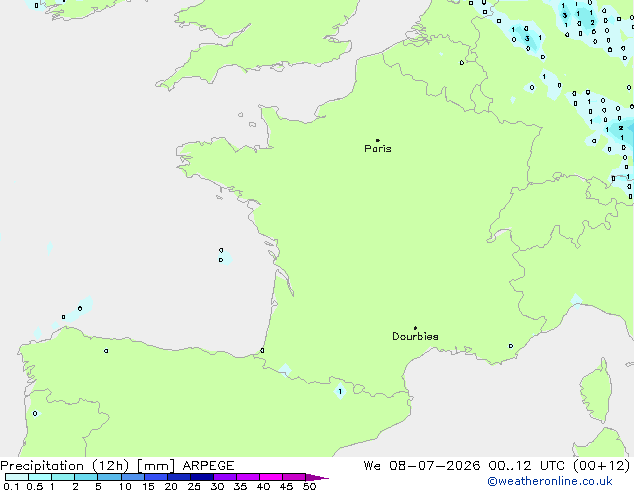The height and width of the screenshot is (490, 634).
Task: Pick legend swatch between 40 and 45
Action: click(x=271, y=477)
